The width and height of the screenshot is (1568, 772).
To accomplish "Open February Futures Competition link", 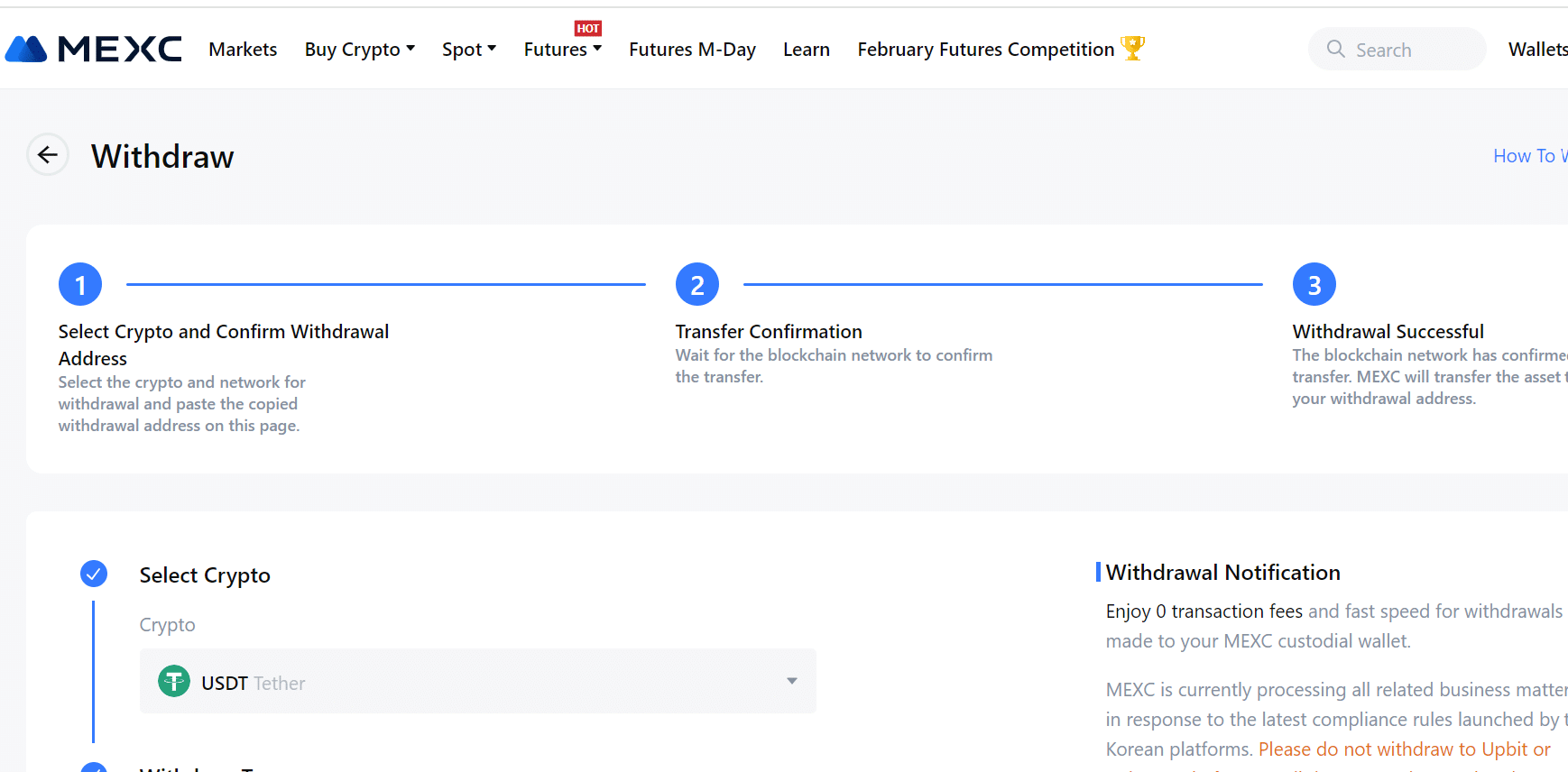I will point(986,50).
